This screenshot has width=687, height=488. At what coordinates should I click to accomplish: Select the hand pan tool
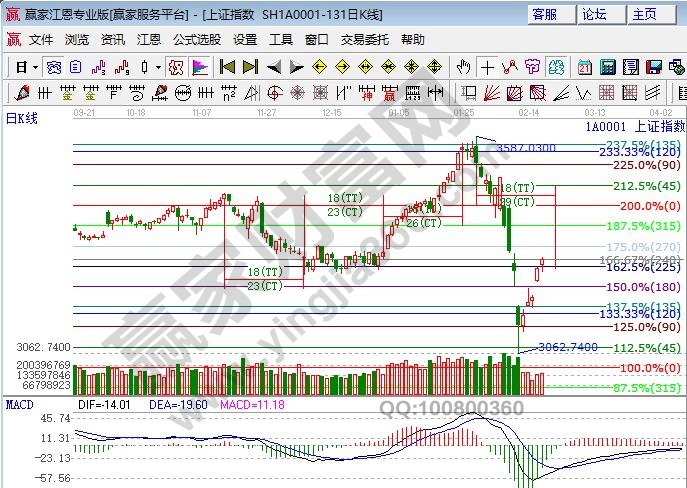tap(464, 68)
